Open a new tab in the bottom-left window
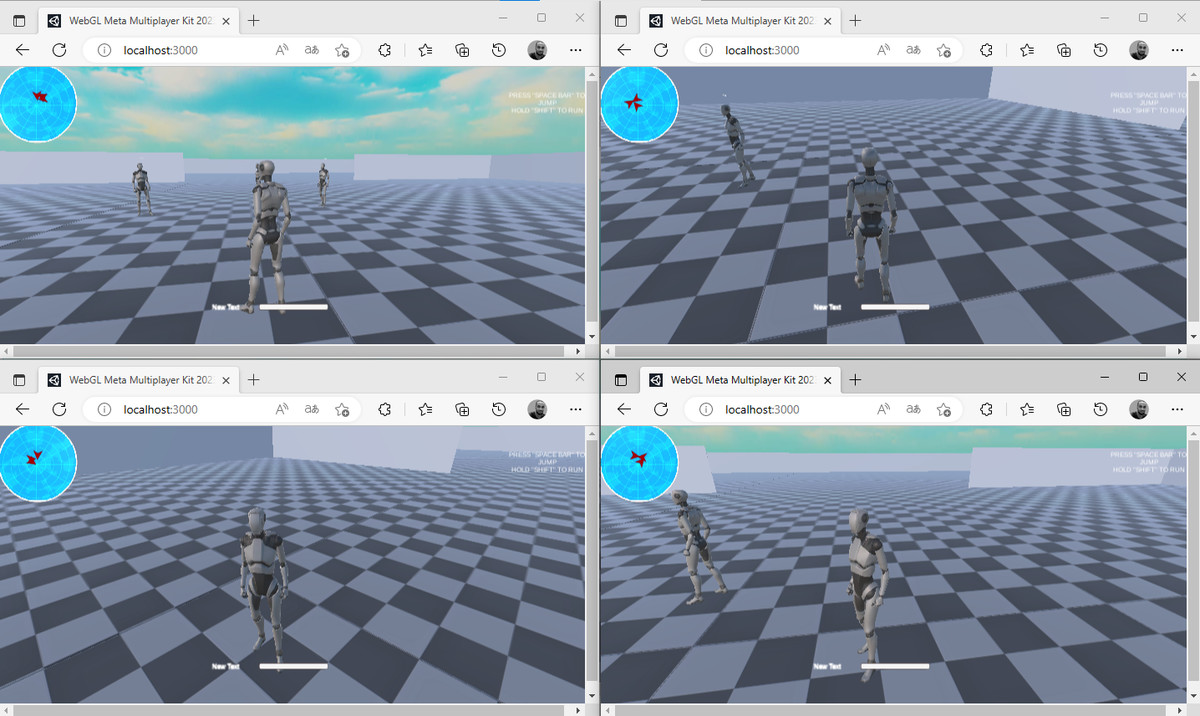This screenshot has height=716, width=1200. coord(254,380)
